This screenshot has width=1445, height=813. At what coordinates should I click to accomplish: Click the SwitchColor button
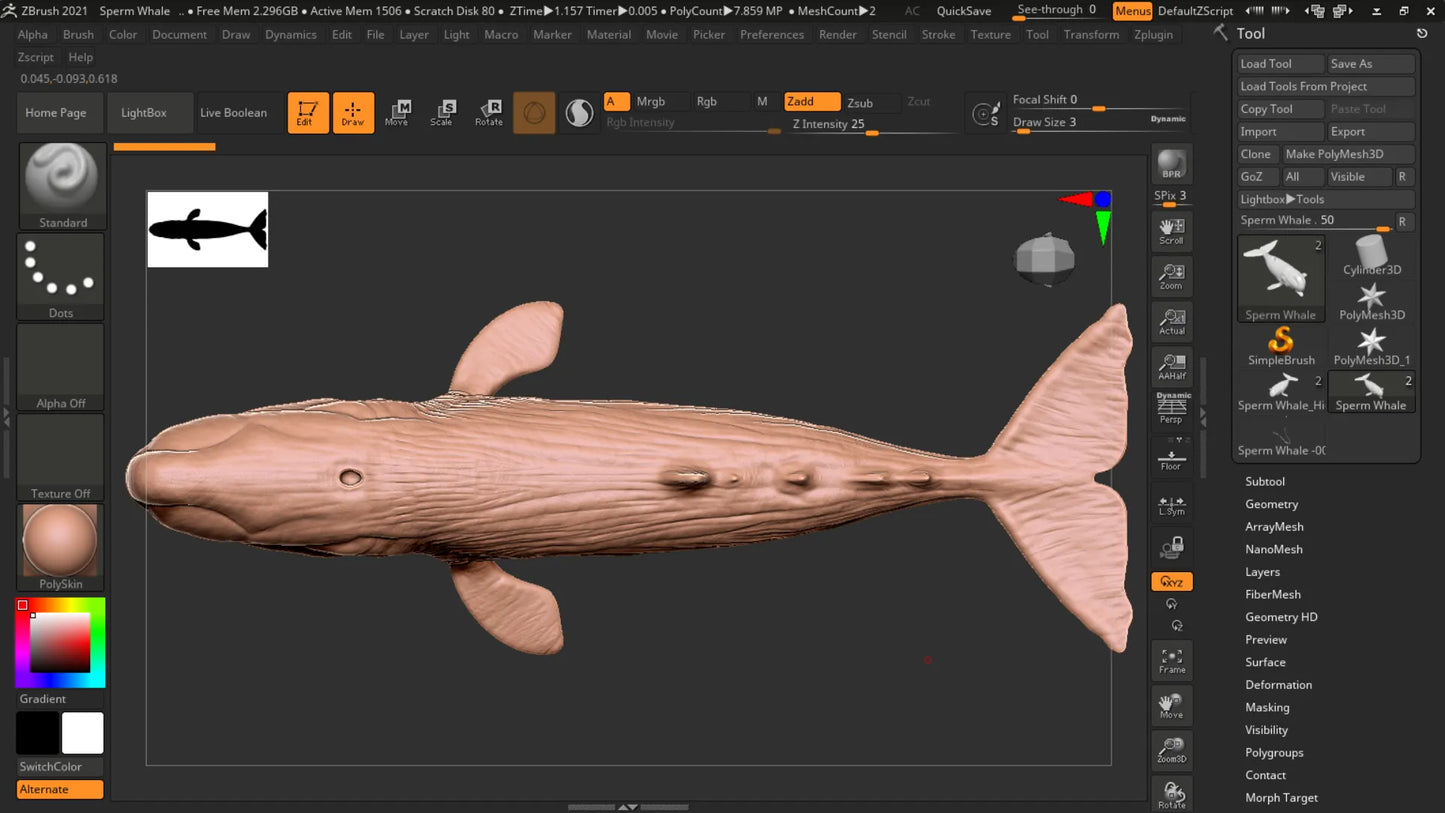(59, 767)
